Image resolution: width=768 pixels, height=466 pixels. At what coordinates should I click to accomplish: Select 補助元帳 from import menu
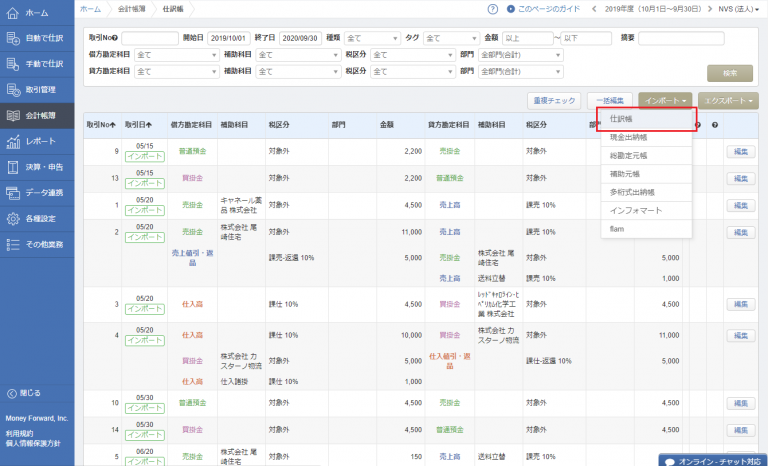[647, 174]
